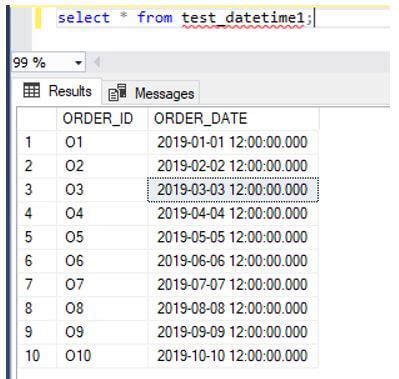Select cell O5 in ORDER_ID
Viewport: 399px width, 379px height.
click(x=102, y=237)
